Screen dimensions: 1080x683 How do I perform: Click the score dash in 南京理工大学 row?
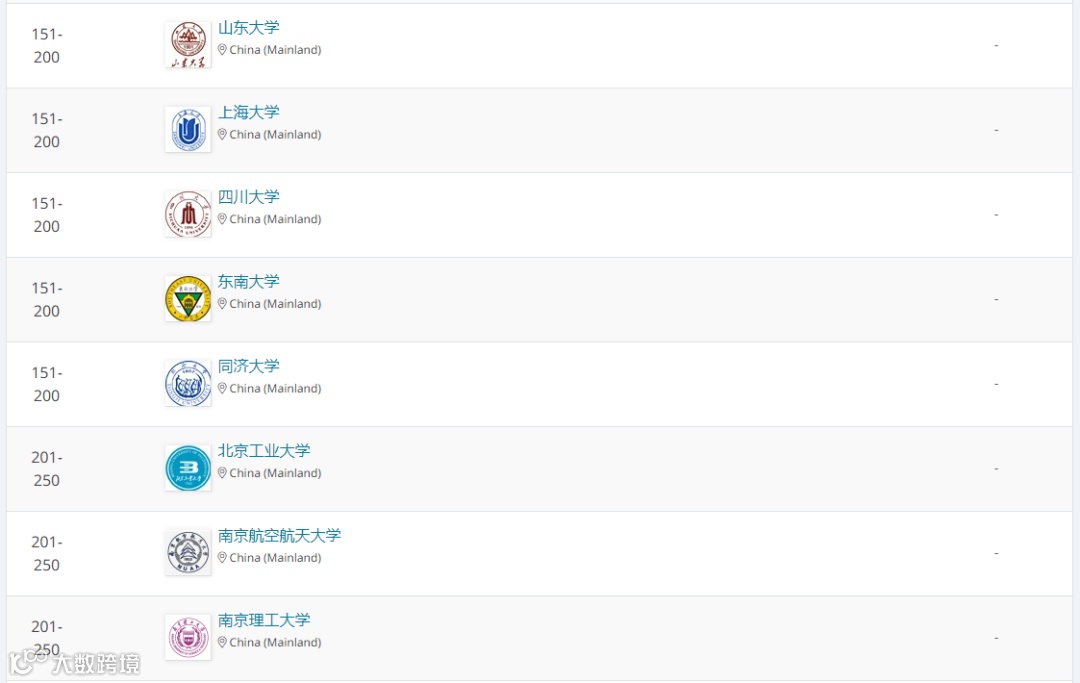pyautogui.click(x=996, y=638)
